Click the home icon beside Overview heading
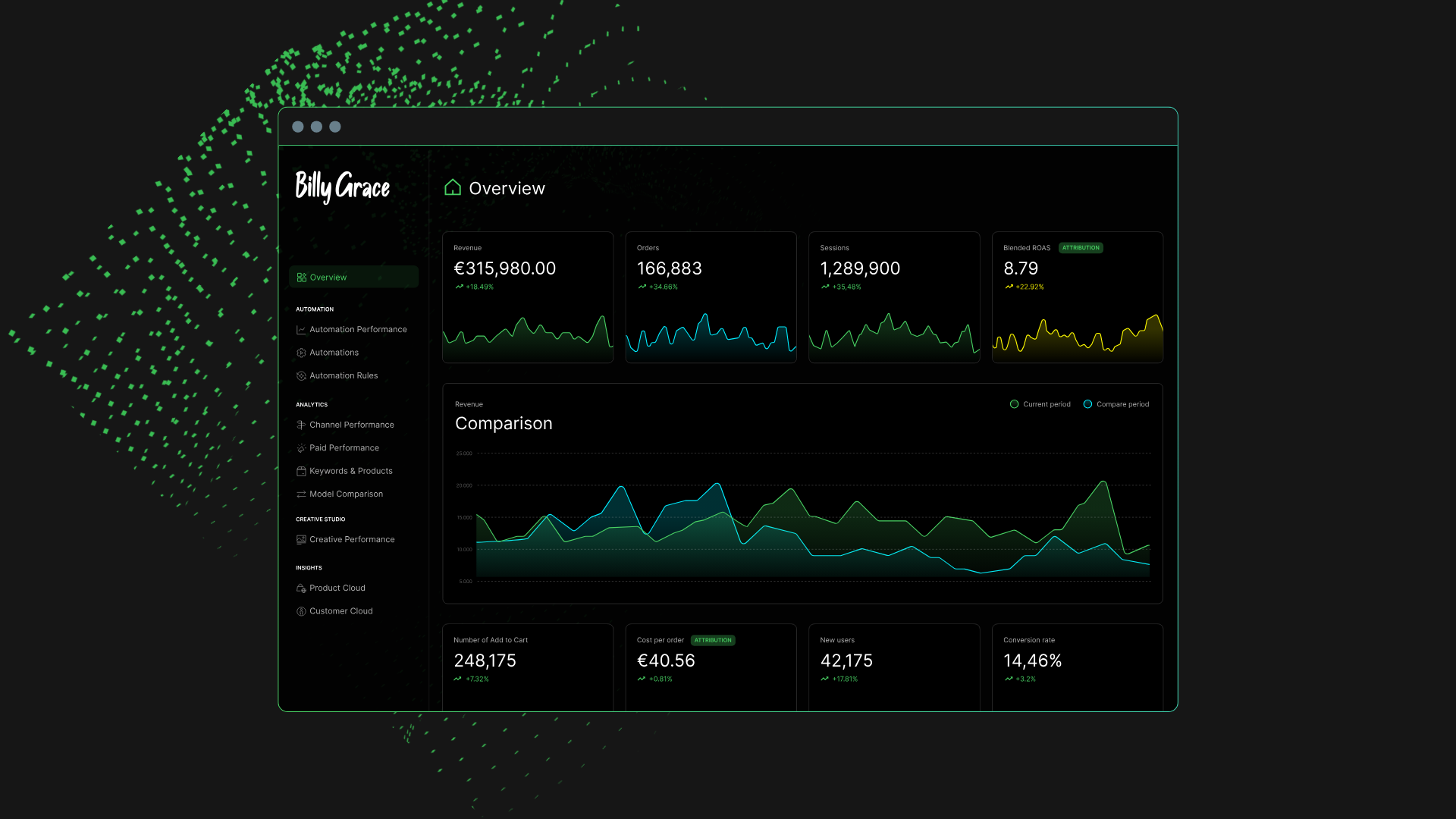 (x=453, y=187)
